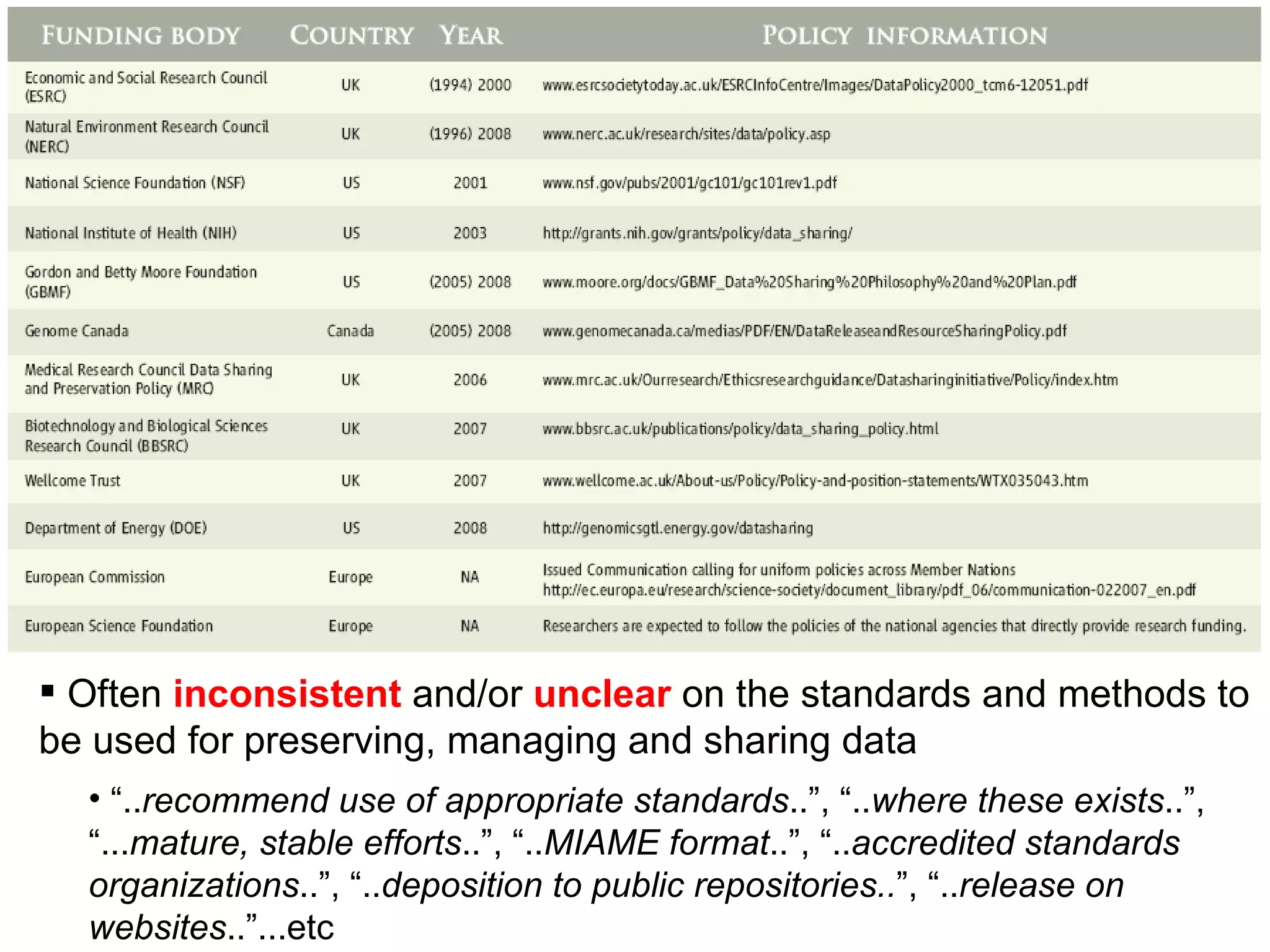
Task: Click the Policy Information column header
Action: pos(905,35)
